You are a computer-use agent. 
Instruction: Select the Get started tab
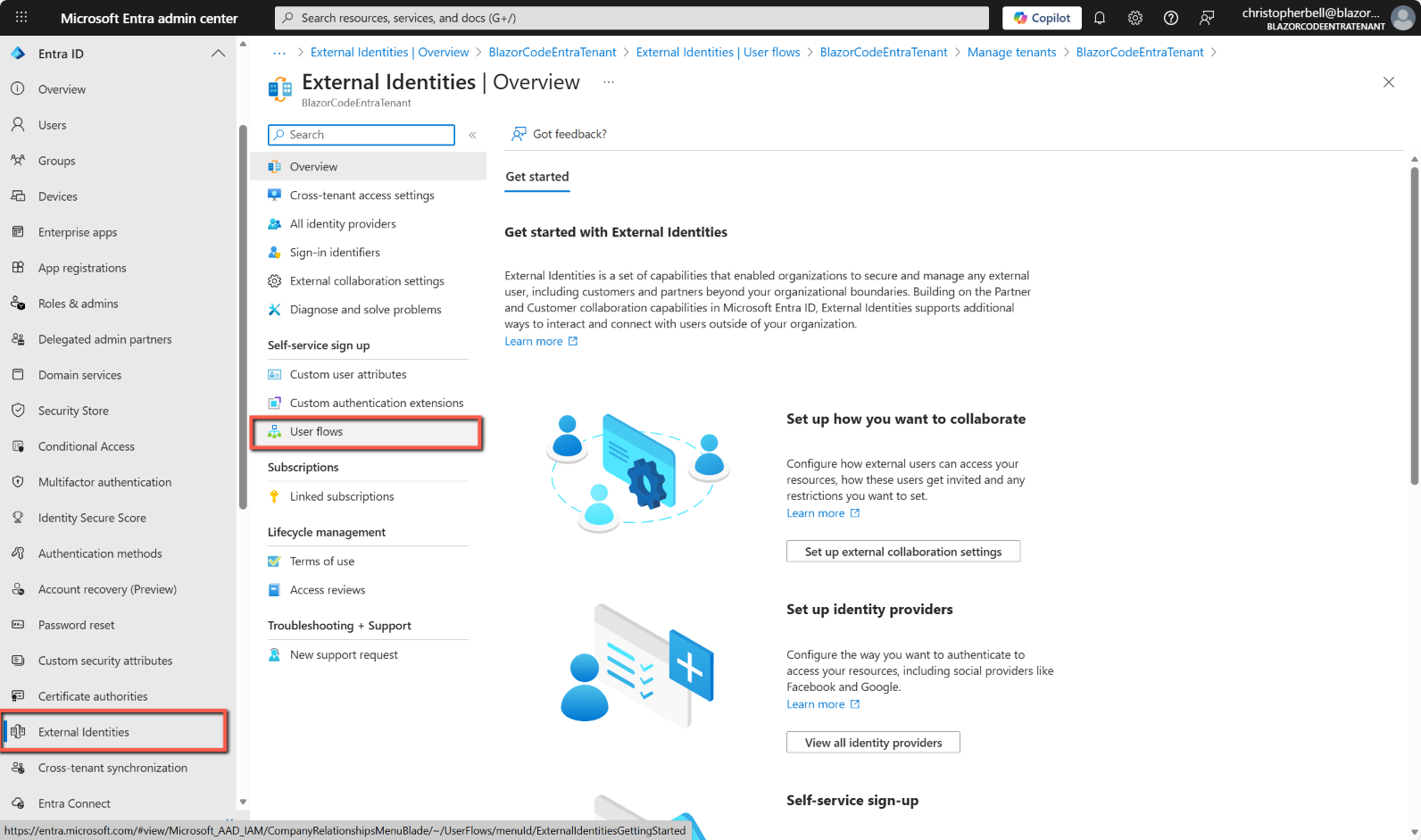point(536,177)
